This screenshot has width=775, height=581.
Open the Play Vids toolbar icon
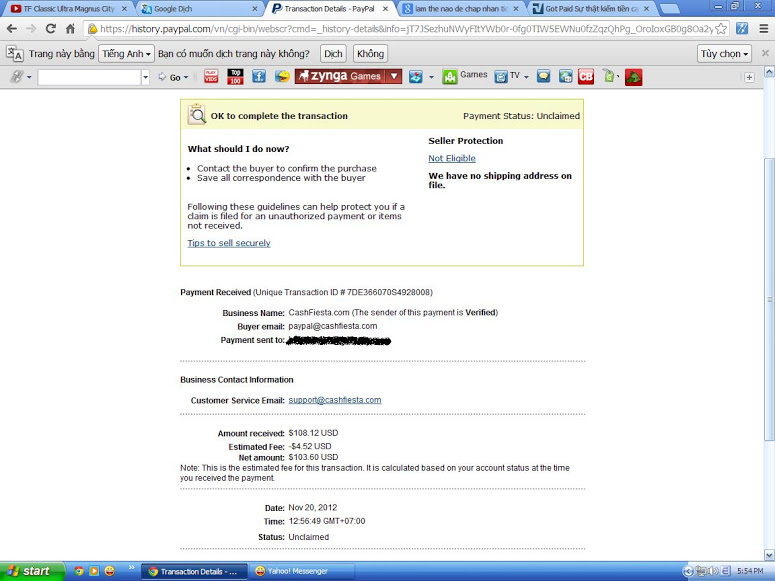click(x=211, y=77)
